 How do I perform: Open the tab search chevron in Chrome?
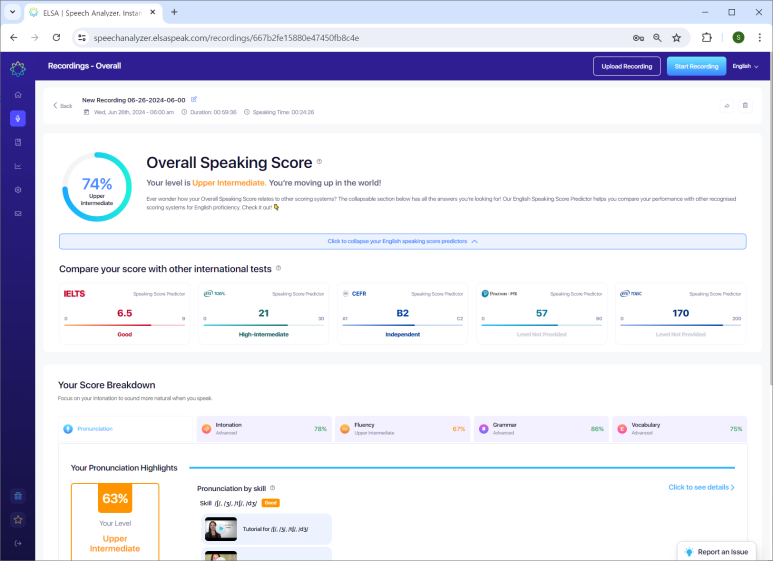pyautogui.click(x=13, y=12)
